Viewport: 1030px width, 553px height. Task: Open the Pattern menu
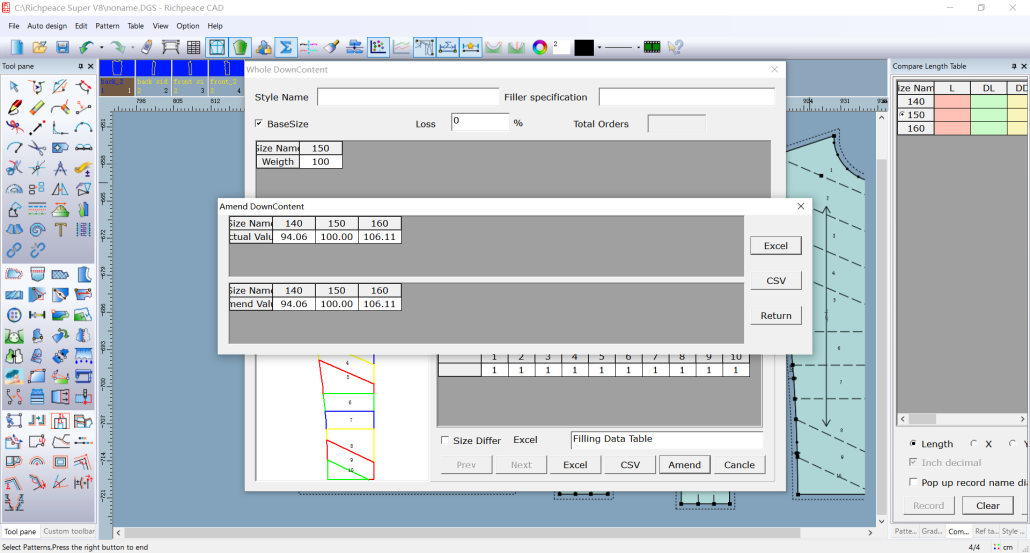[107, 26]
